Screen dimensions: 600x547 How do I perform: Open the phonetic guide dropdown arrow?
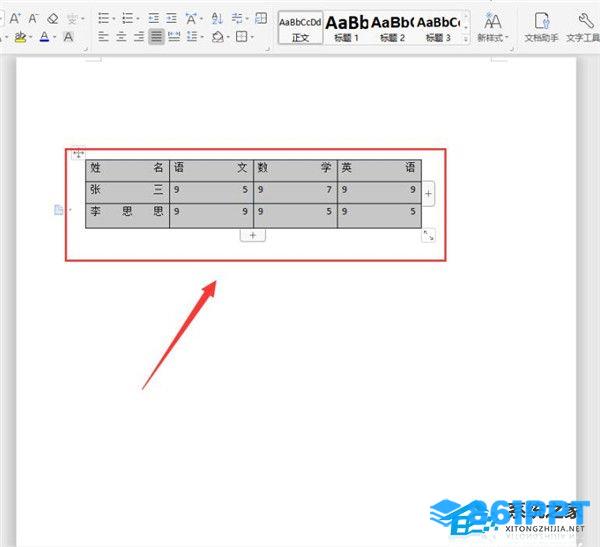(83, 19)
